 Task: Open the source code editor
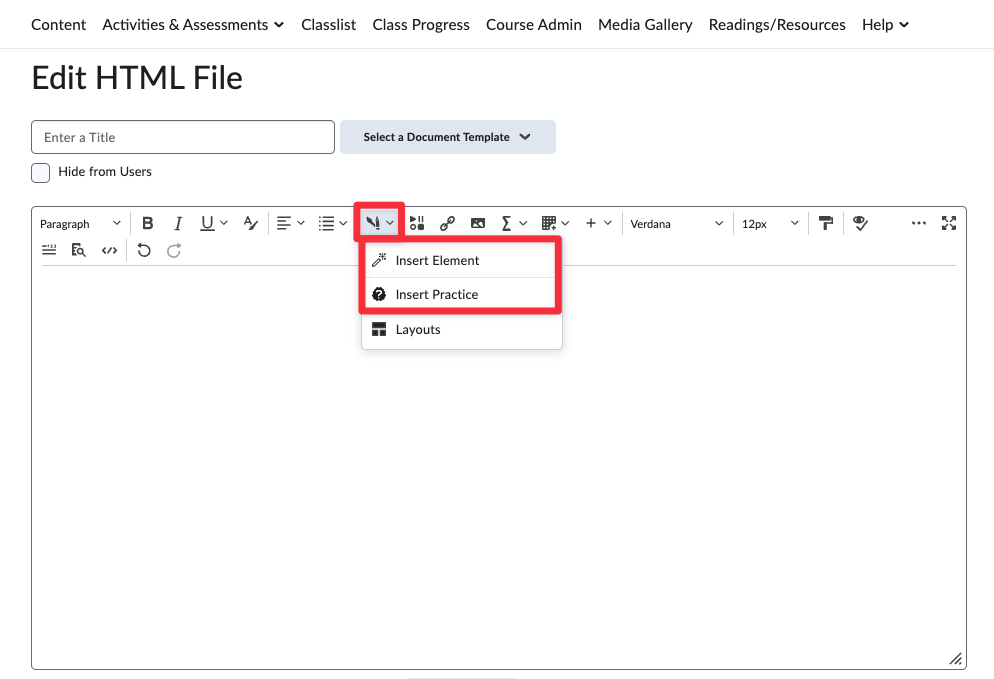point(110,251)
